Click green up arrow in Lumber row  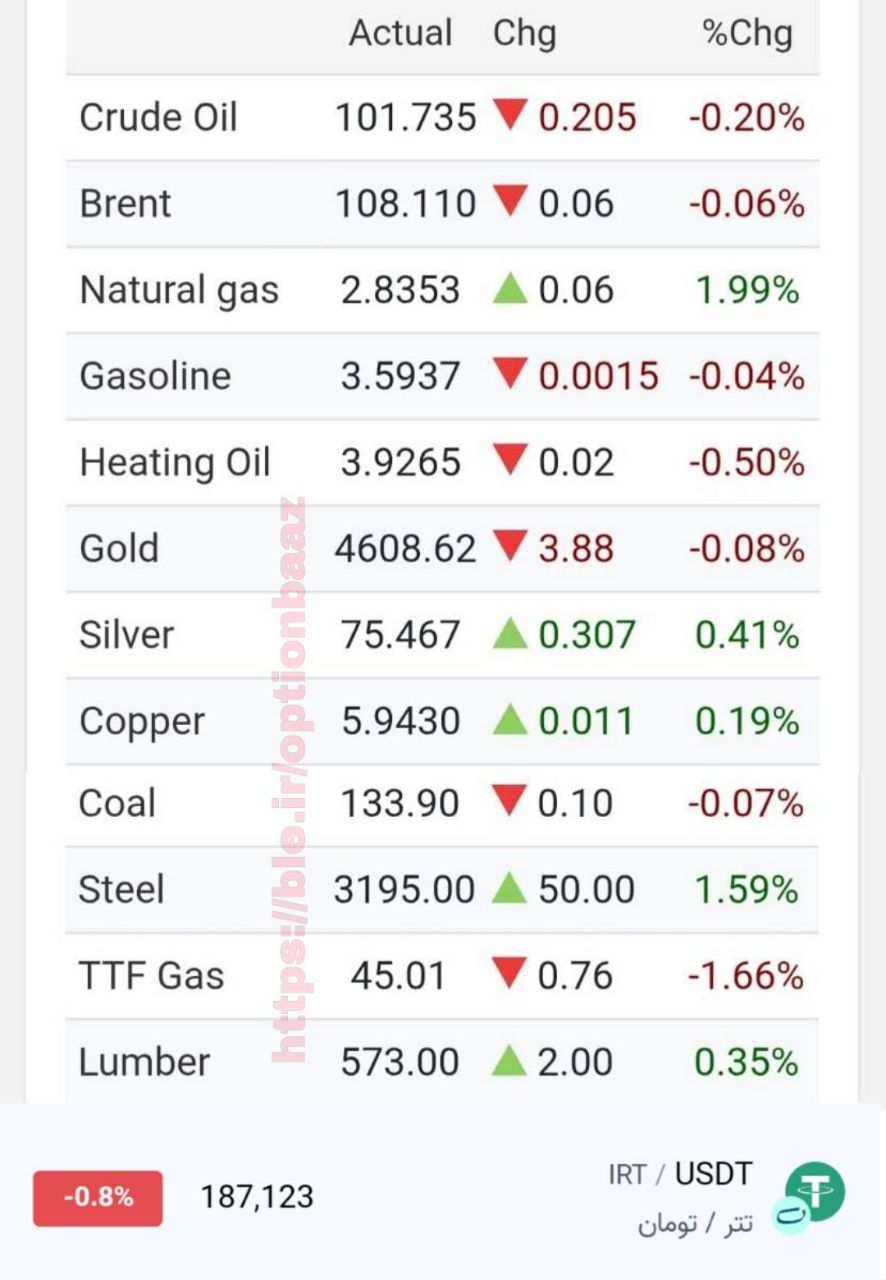tap(510, 1060)
